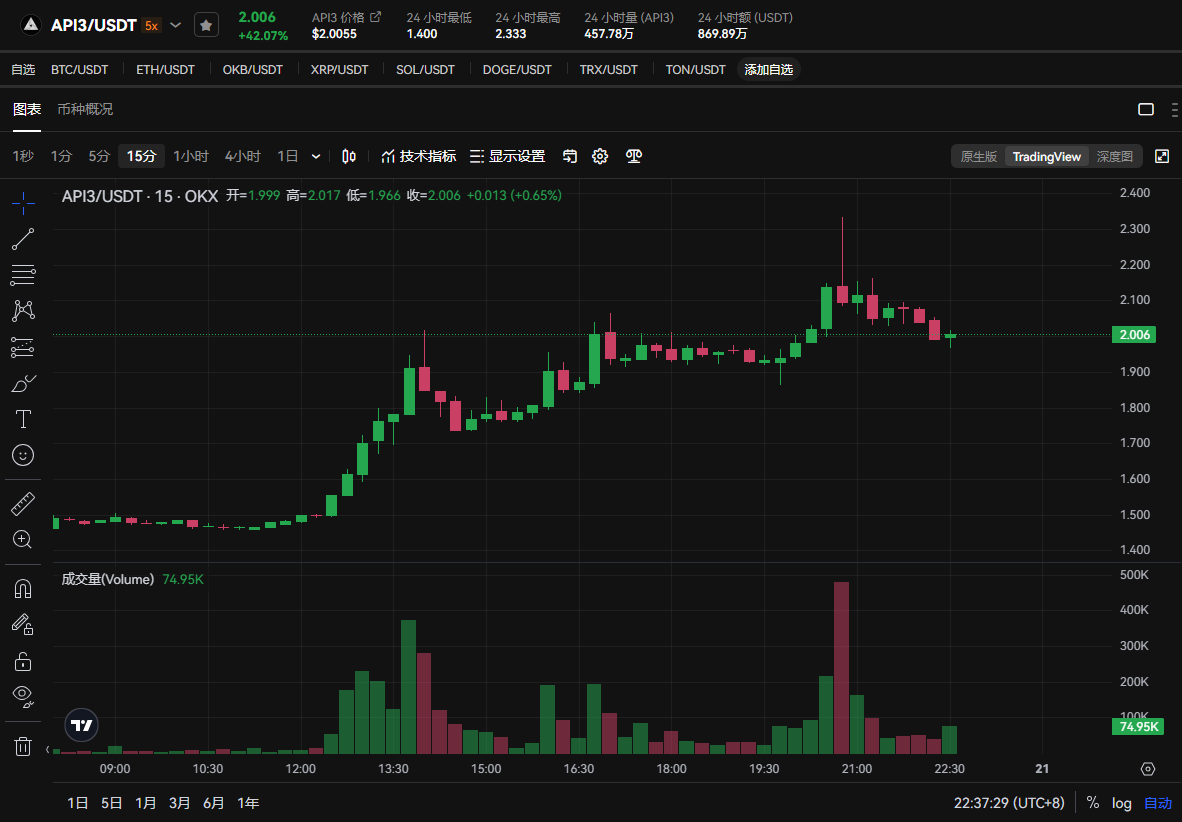The image size is (1182, 822).
Task: Select the trend line drawing tool
Action: 23,239
